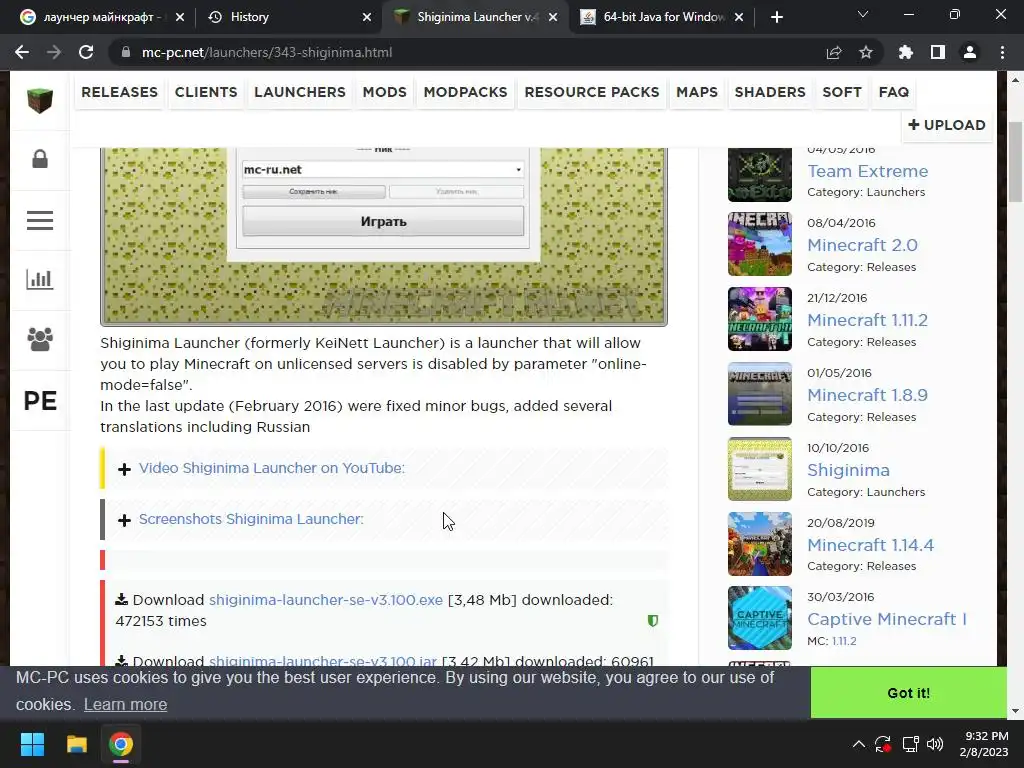Image resolution: width=1024 pixels, height=768 pixels.
Task: Open the MODPACKS menu item
Action: click(x=466, y=92)
